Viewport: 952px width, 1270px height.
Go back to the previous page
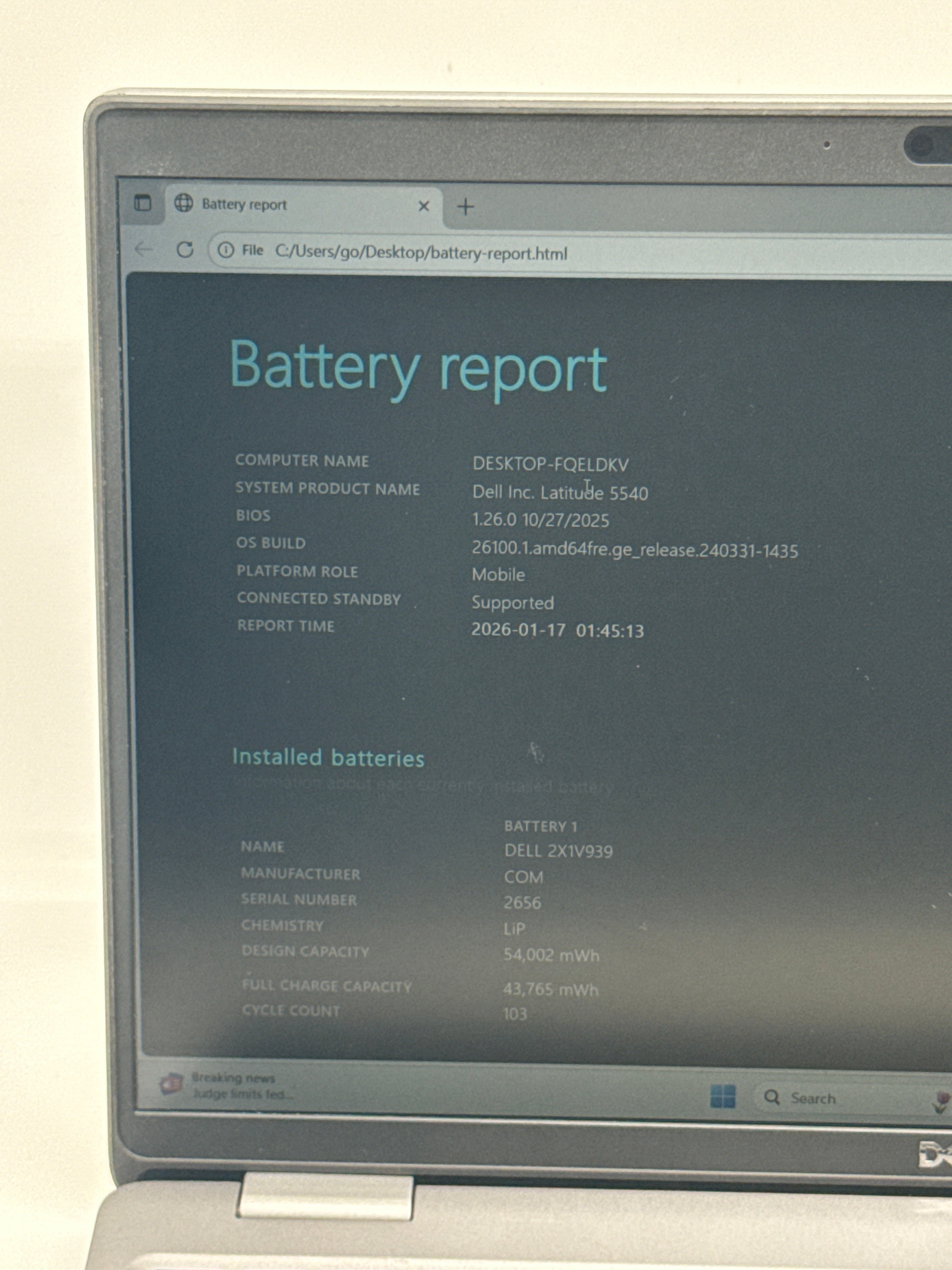point(143,249)
